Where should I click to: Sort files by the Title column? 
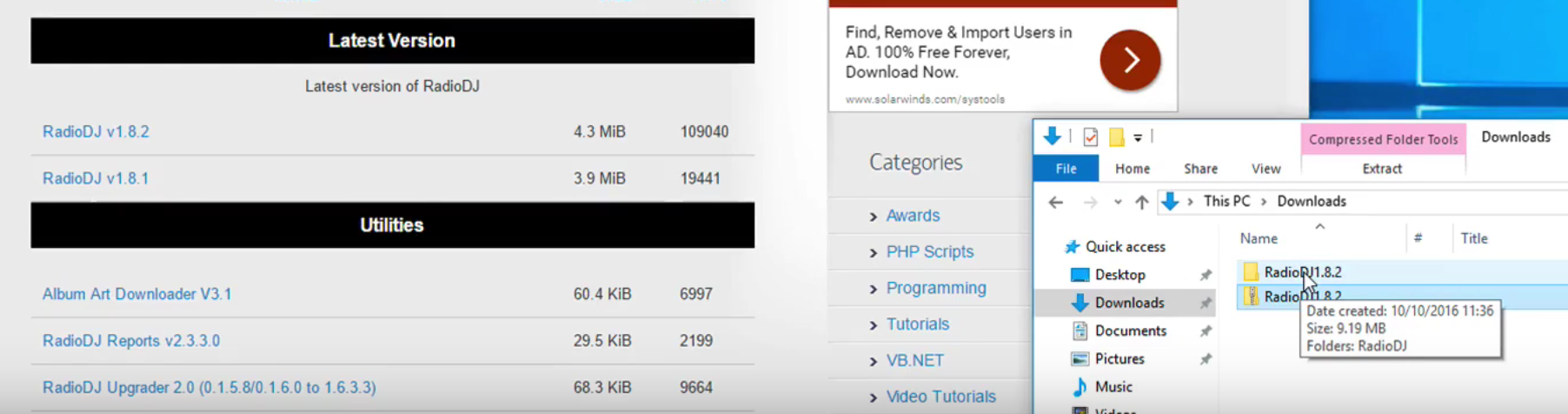[x=1474, y=238]
